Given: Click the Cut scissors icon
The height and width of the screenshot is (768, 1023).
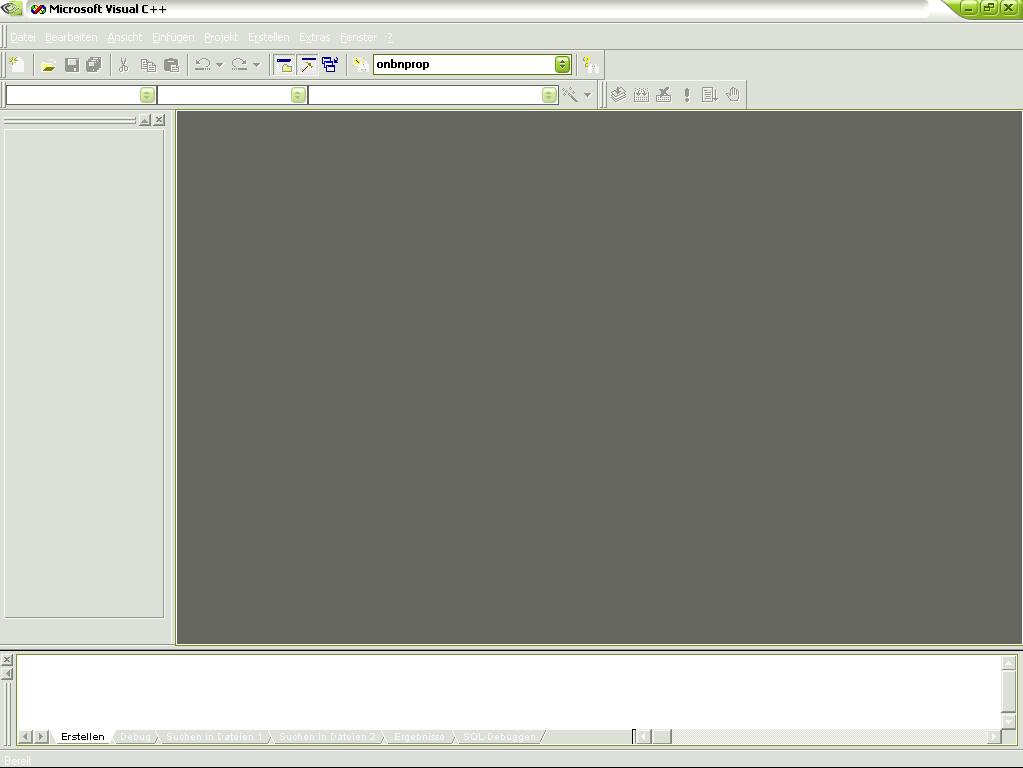Looking at the screenshot, I should click(123, 65).
